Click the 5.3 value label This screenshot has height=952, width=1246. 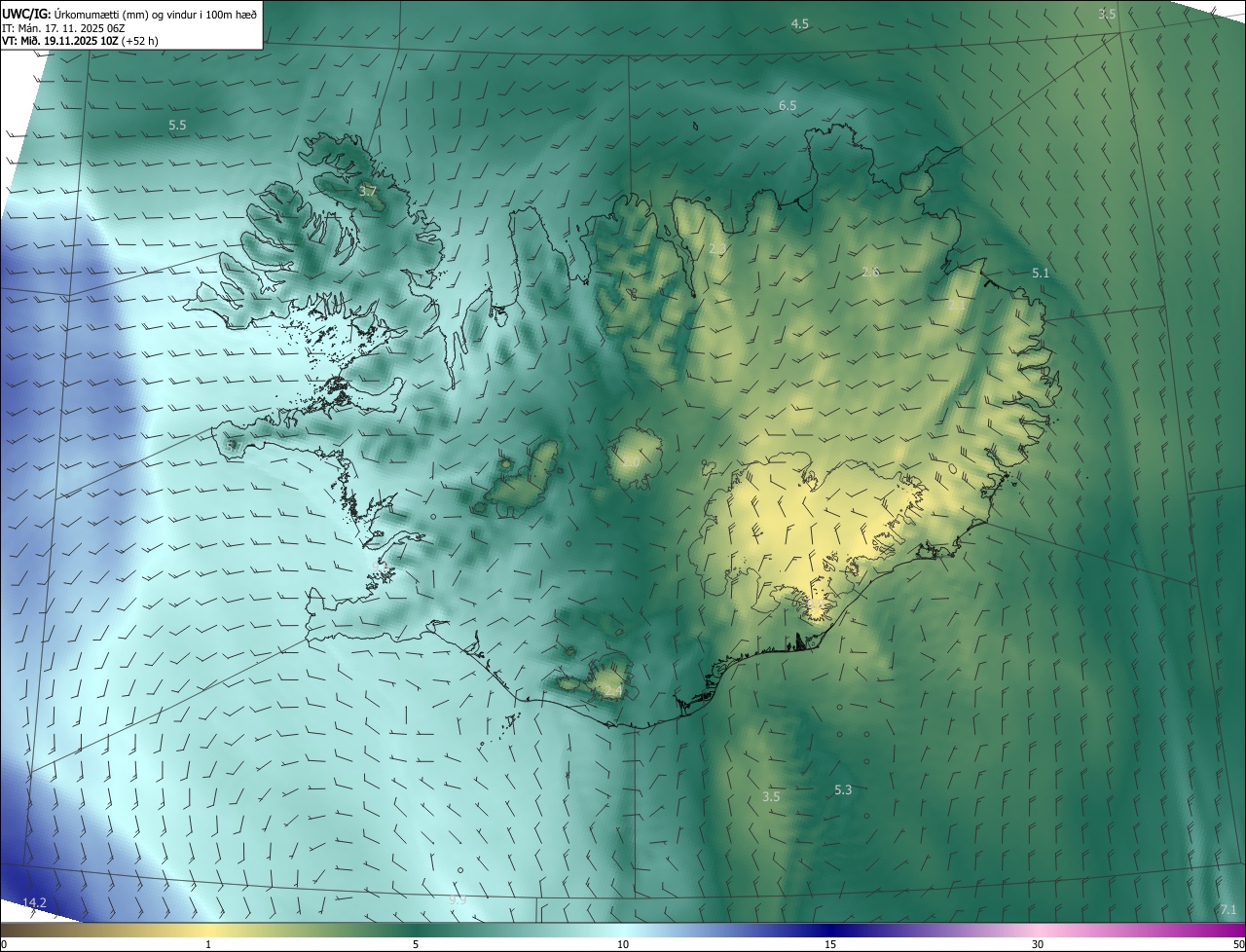tap(843, 790)
